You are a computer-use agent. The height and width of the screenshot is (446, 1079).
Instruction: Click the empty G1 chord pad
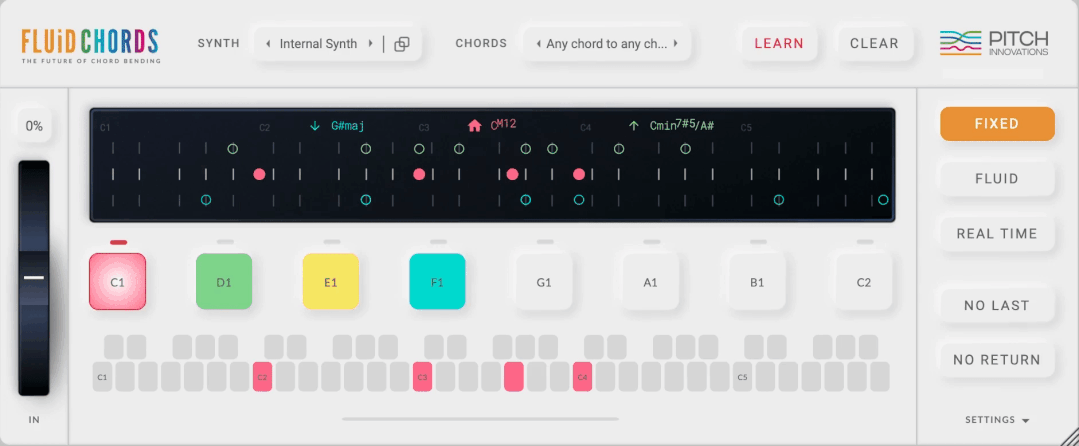tap(544, 282)
